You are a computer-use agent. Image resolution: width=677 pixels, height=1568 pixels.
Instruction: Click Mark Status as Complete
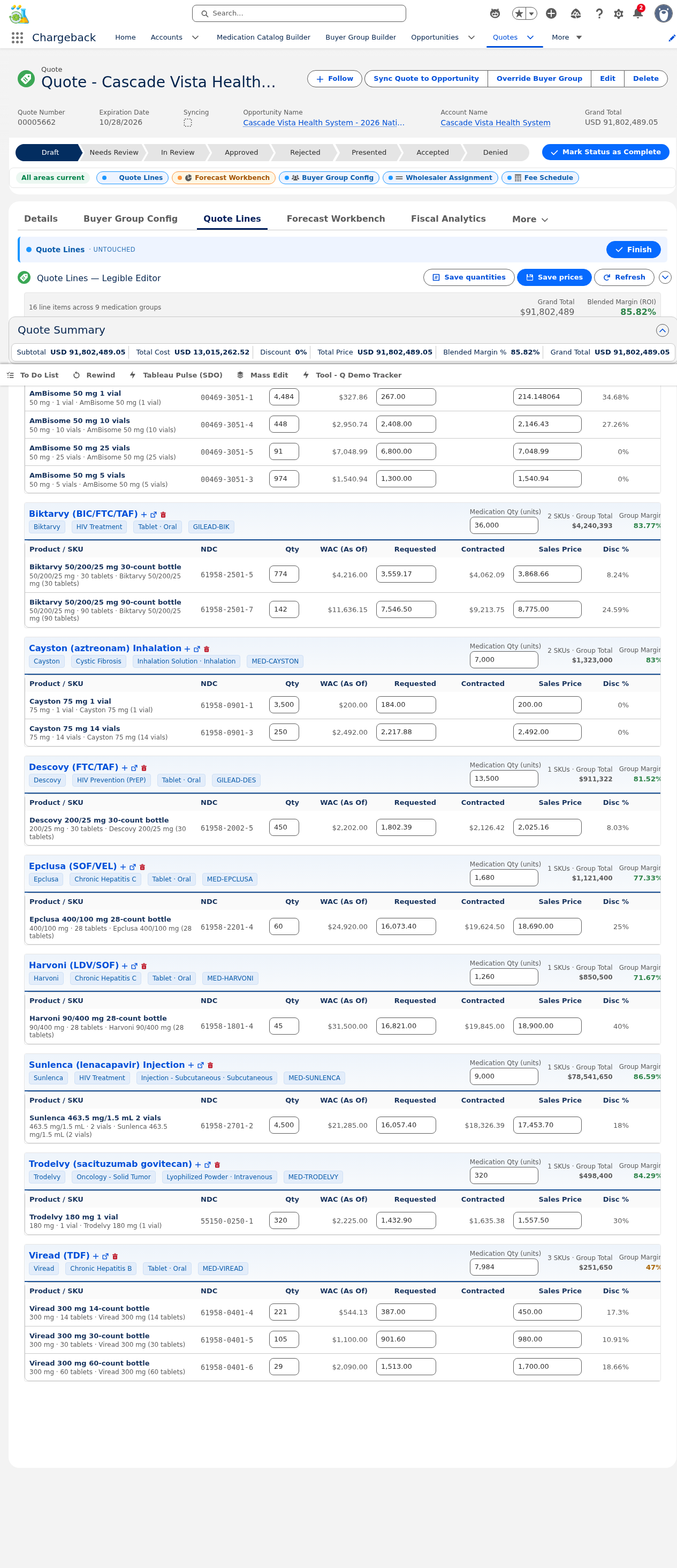point(605,152)
